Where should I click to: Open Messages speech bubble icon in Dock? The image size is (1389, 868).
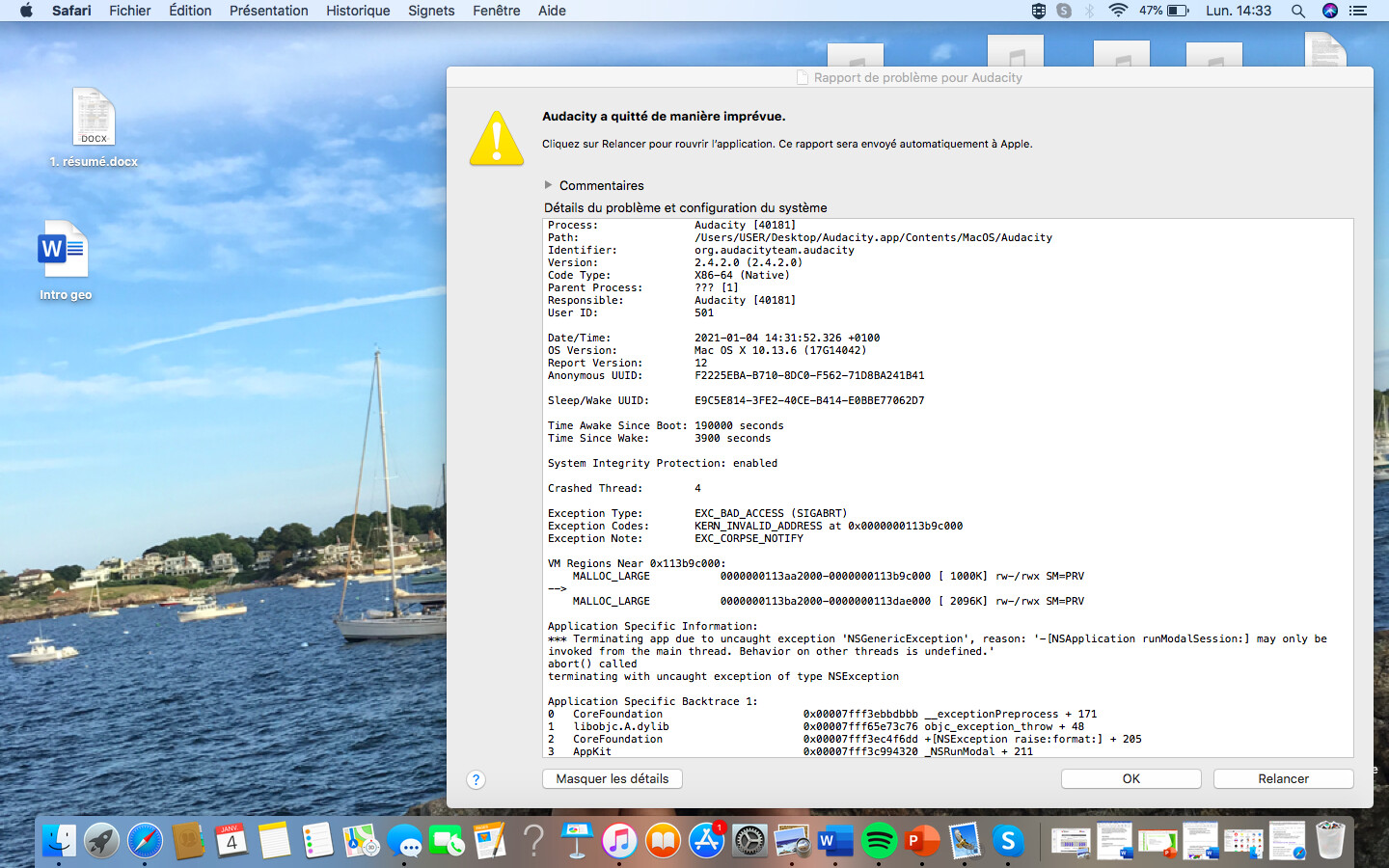tap(404, 841)
